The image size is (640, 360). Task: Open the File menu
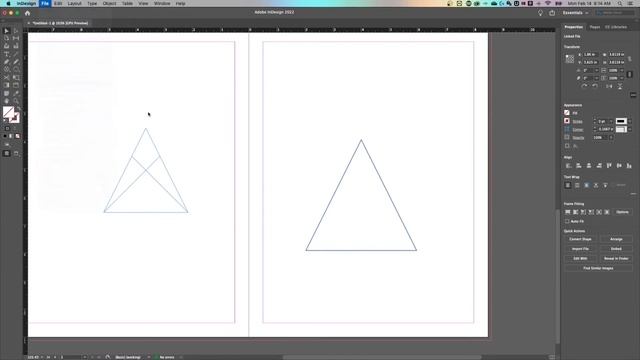pyautogui.click(x=45, y=3)
